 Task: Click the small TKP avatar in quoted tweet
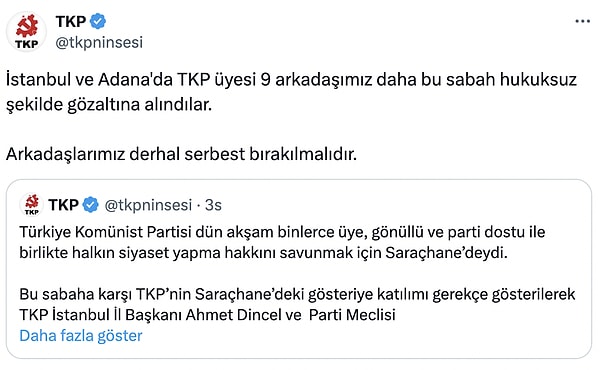tap(32, 205)
